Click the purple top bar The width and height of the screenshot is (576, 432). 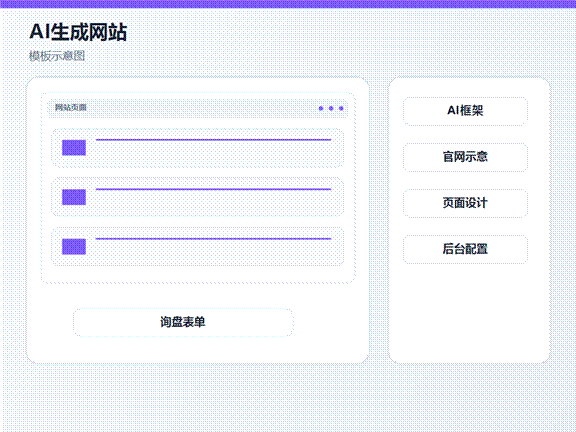(x=288, y=4)
